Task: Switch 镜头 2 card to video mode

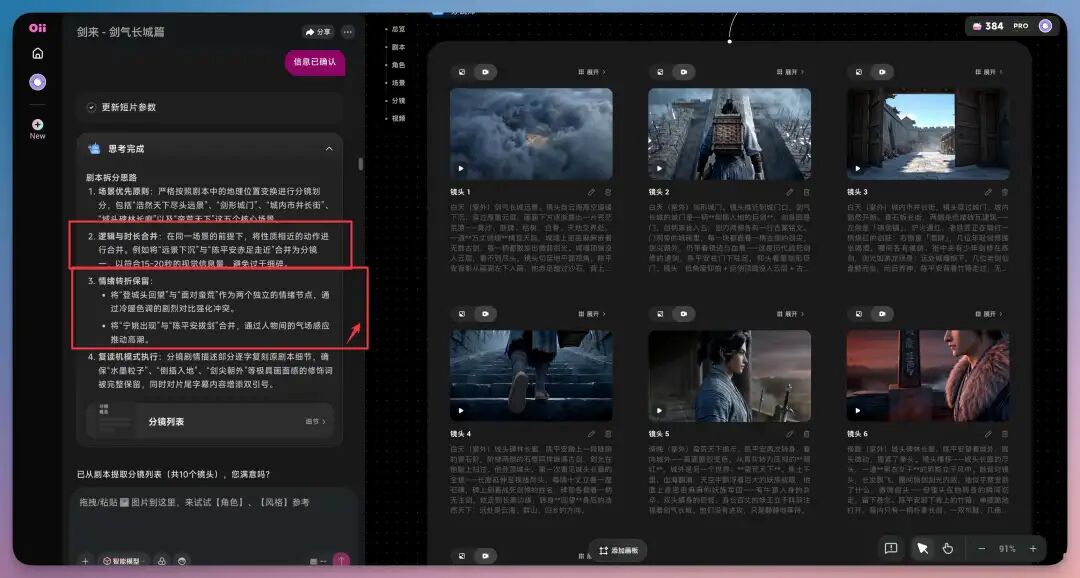Action: pos(683,72)
